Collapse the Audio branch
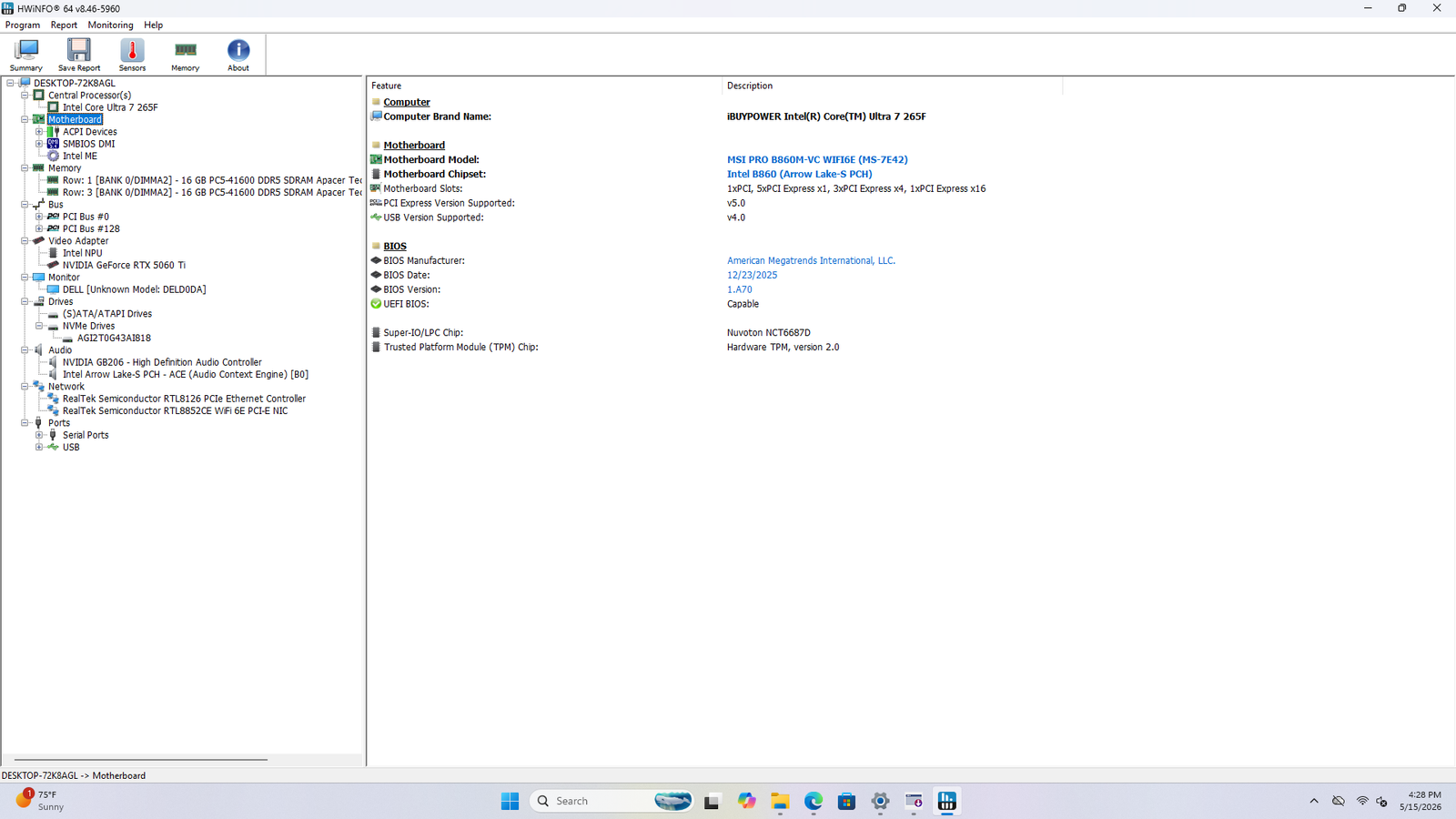The height and width of the screenshot is (819, 1456). [25, 350]
